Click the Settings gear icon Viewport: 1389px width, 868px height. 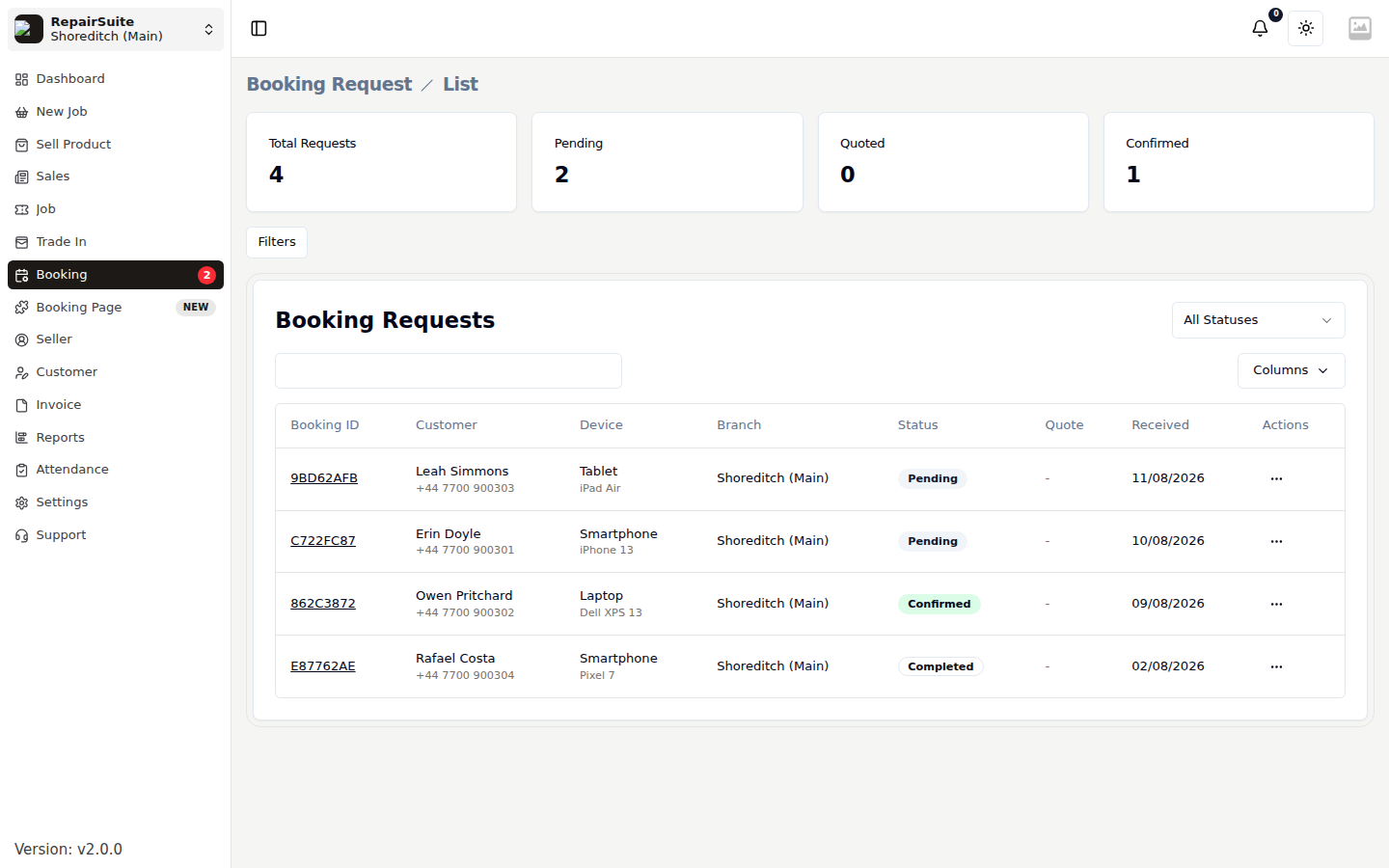coord(21,502)
